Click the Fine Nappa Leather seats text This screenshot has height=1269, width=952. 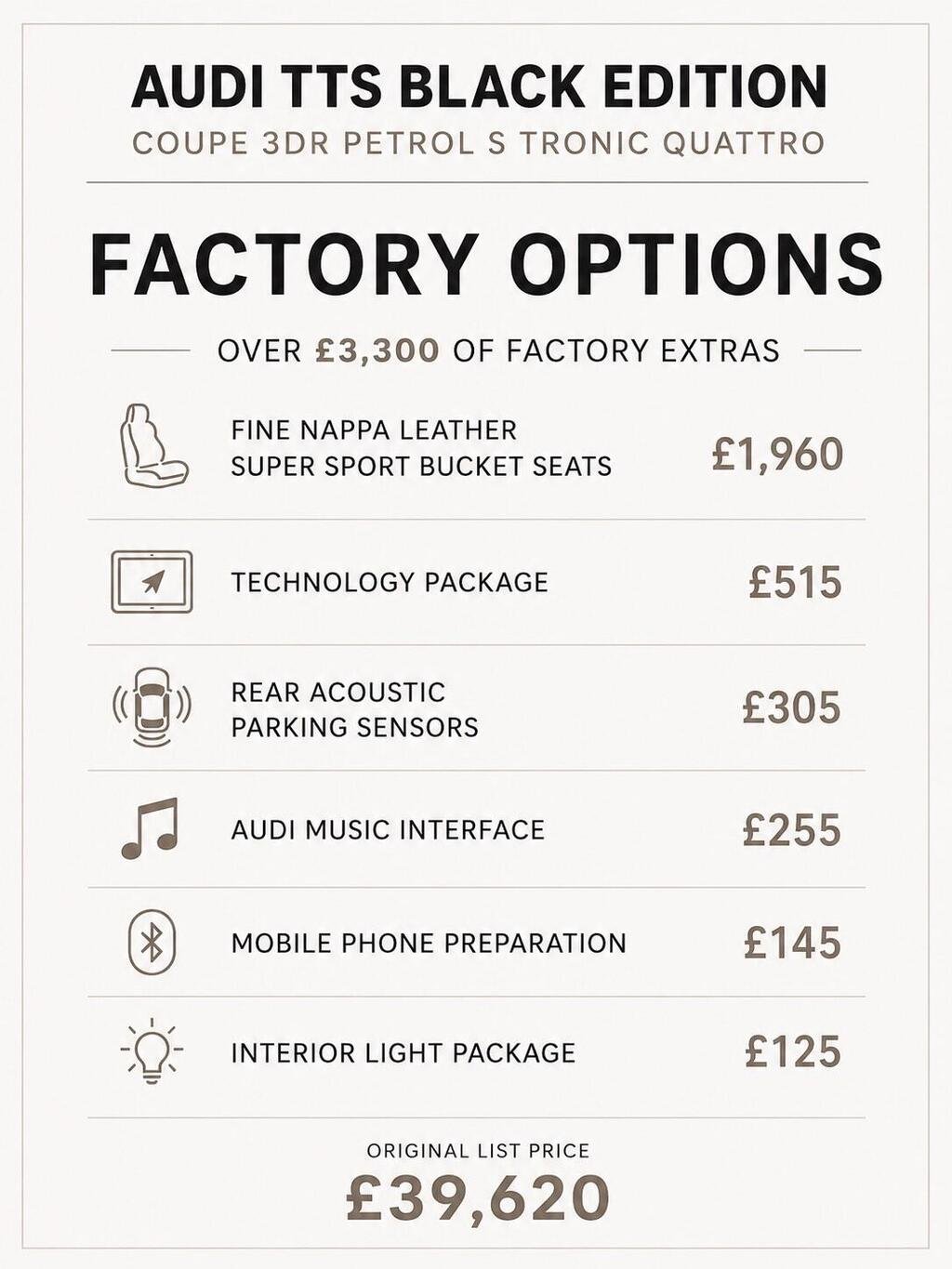[421, 448]
